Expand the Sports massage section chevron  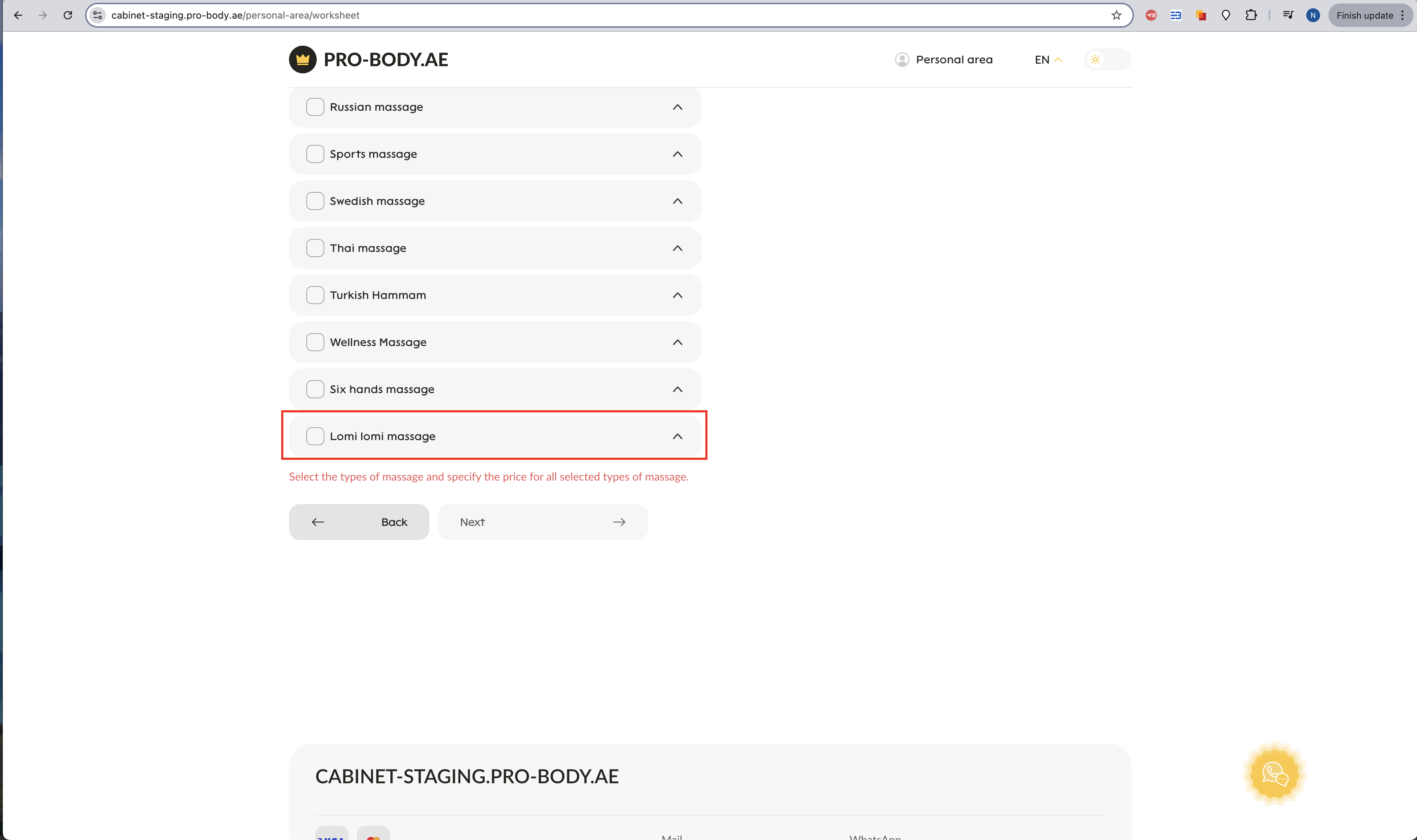[x=677, y=154]
